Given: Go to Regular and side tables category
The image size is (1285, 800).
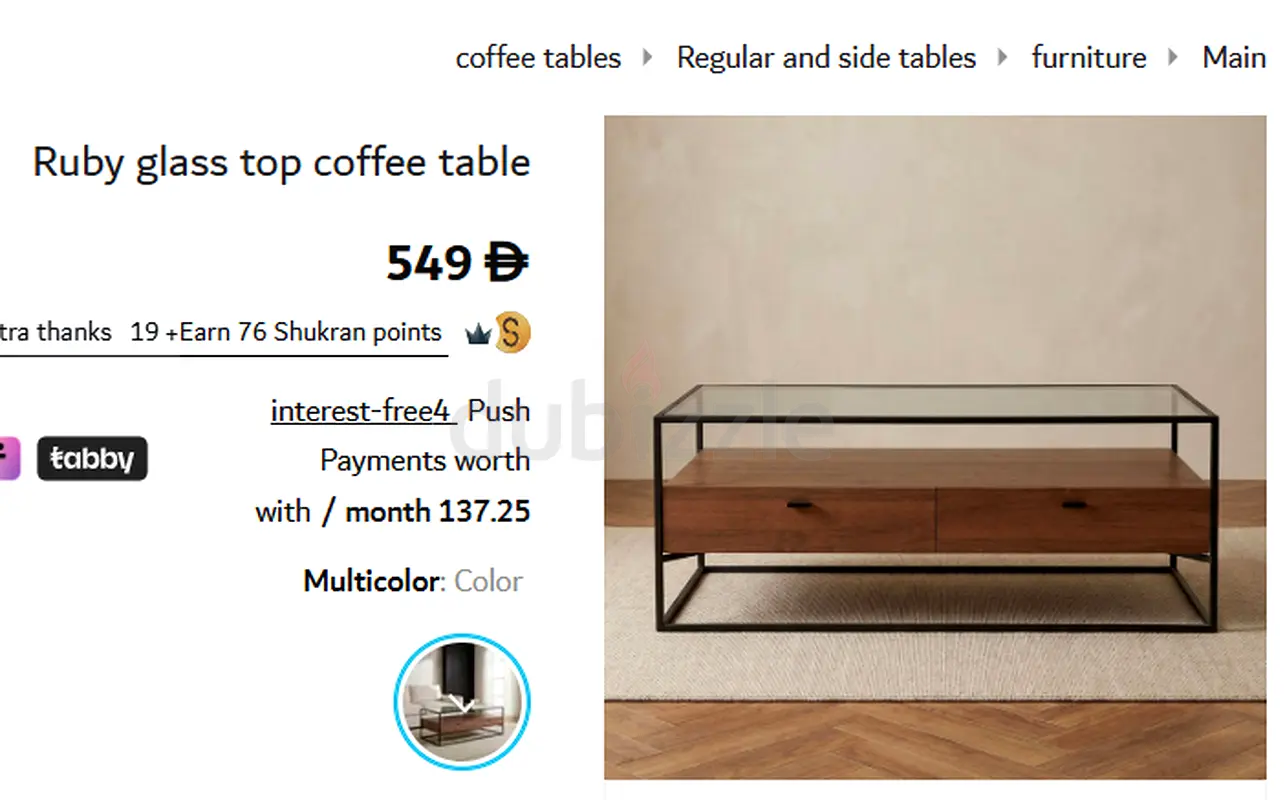Looking at the screenshot, I should click(826, 58).
